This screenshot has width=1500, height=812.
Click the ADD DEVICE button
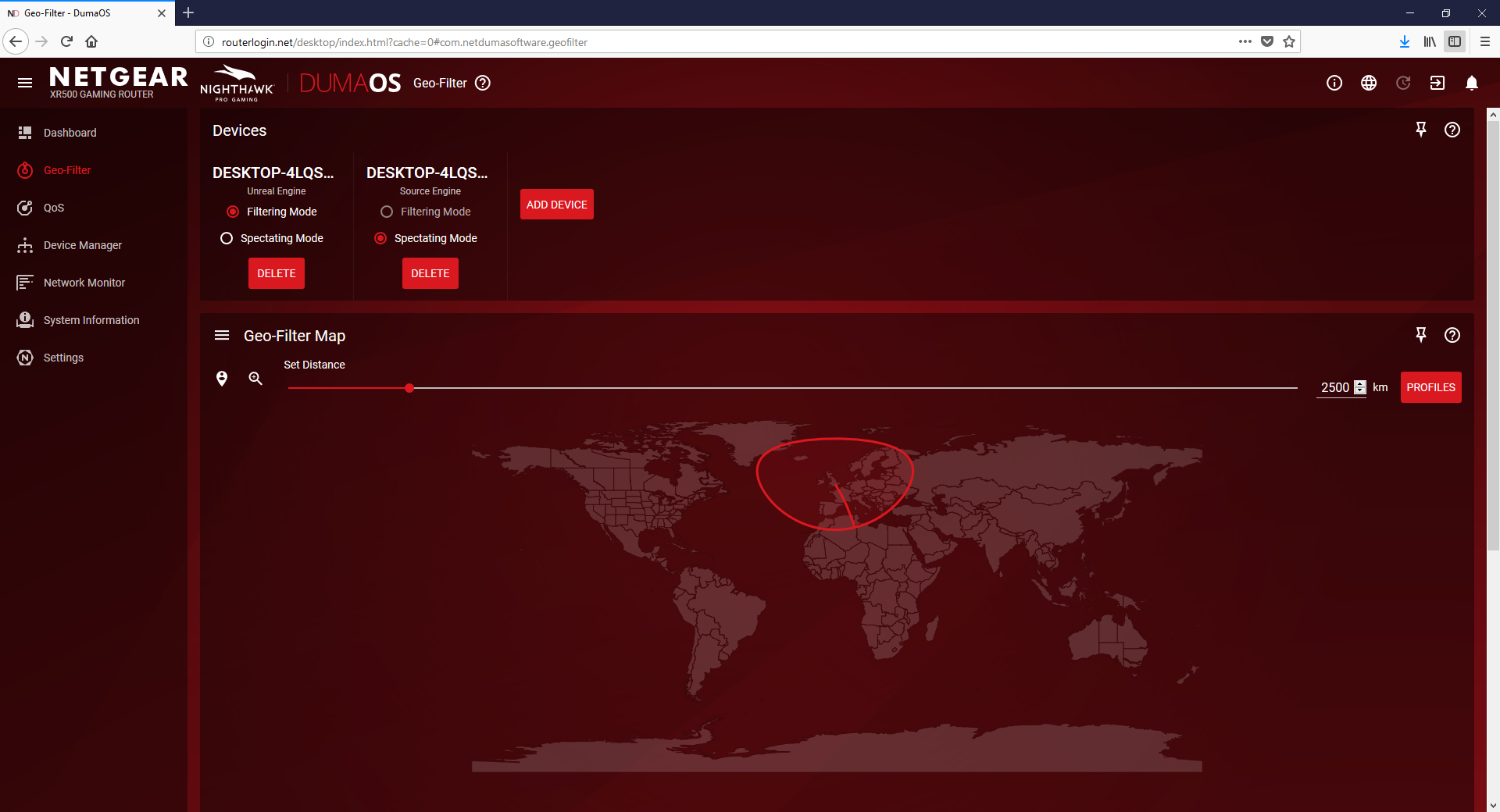(x=557, y=205)
